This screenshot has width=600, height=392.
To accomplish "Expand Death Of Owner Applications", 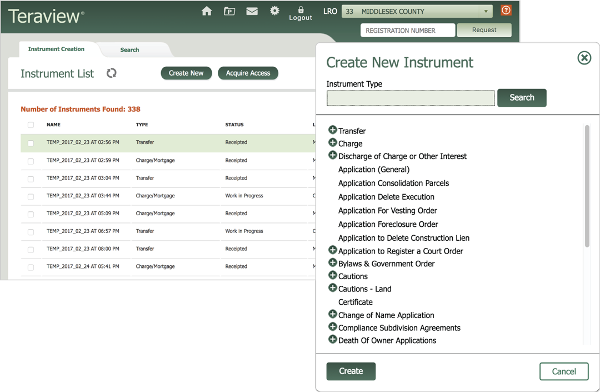I will 333,340.
